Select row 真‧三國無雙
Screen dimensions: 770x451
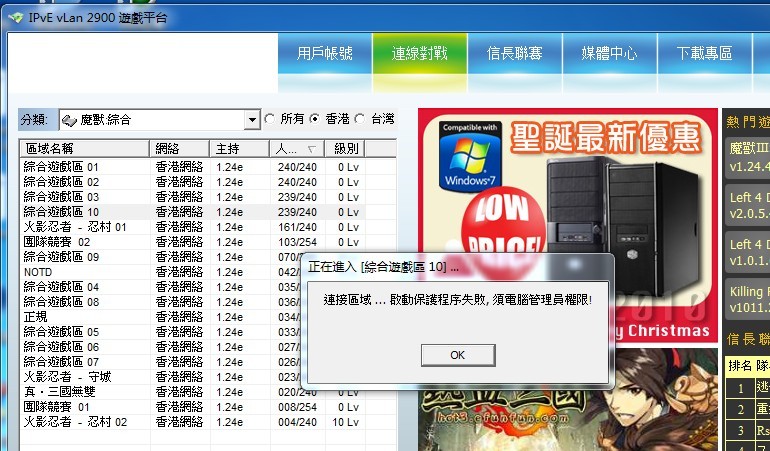[160, 392]
